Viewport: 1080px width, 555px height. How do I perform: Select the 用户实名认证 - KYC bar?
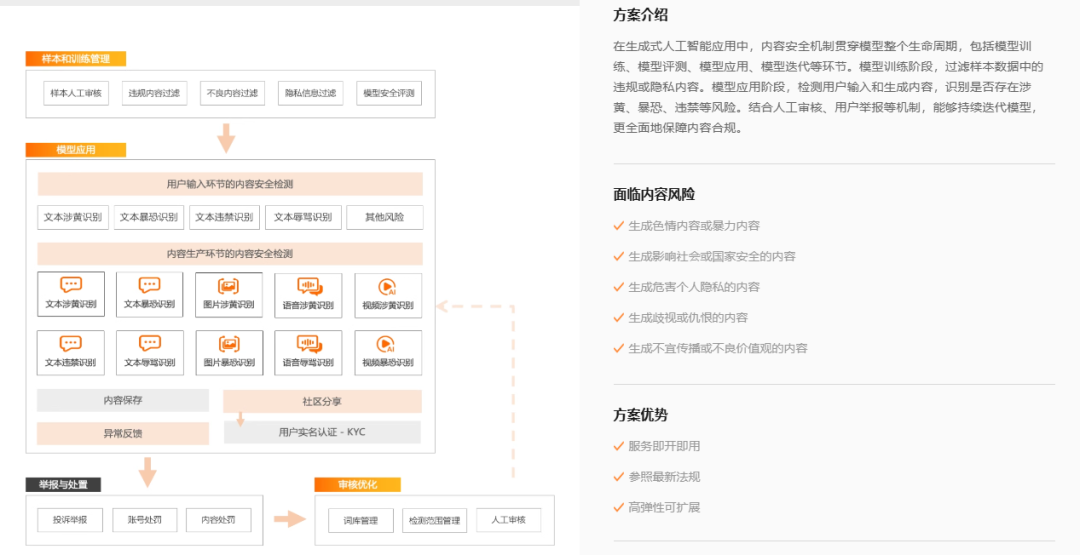pos(322,432)
